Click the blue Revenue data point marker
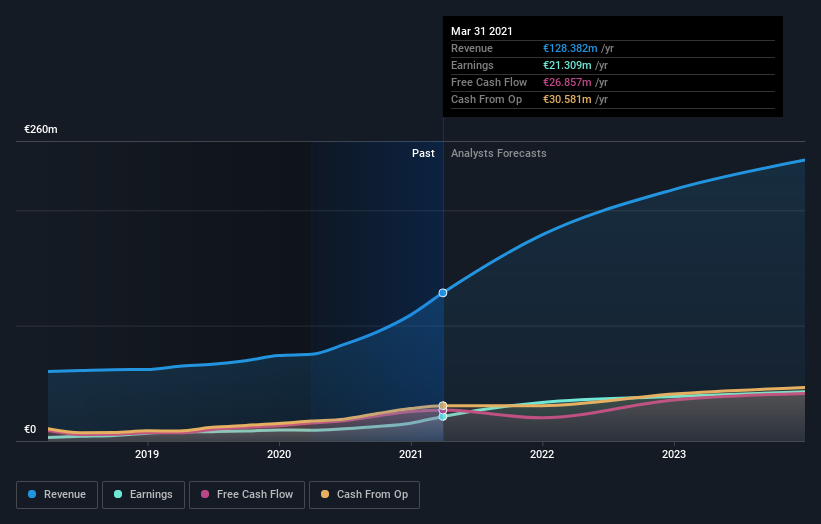The image size is (821, 524). point(443,293)
